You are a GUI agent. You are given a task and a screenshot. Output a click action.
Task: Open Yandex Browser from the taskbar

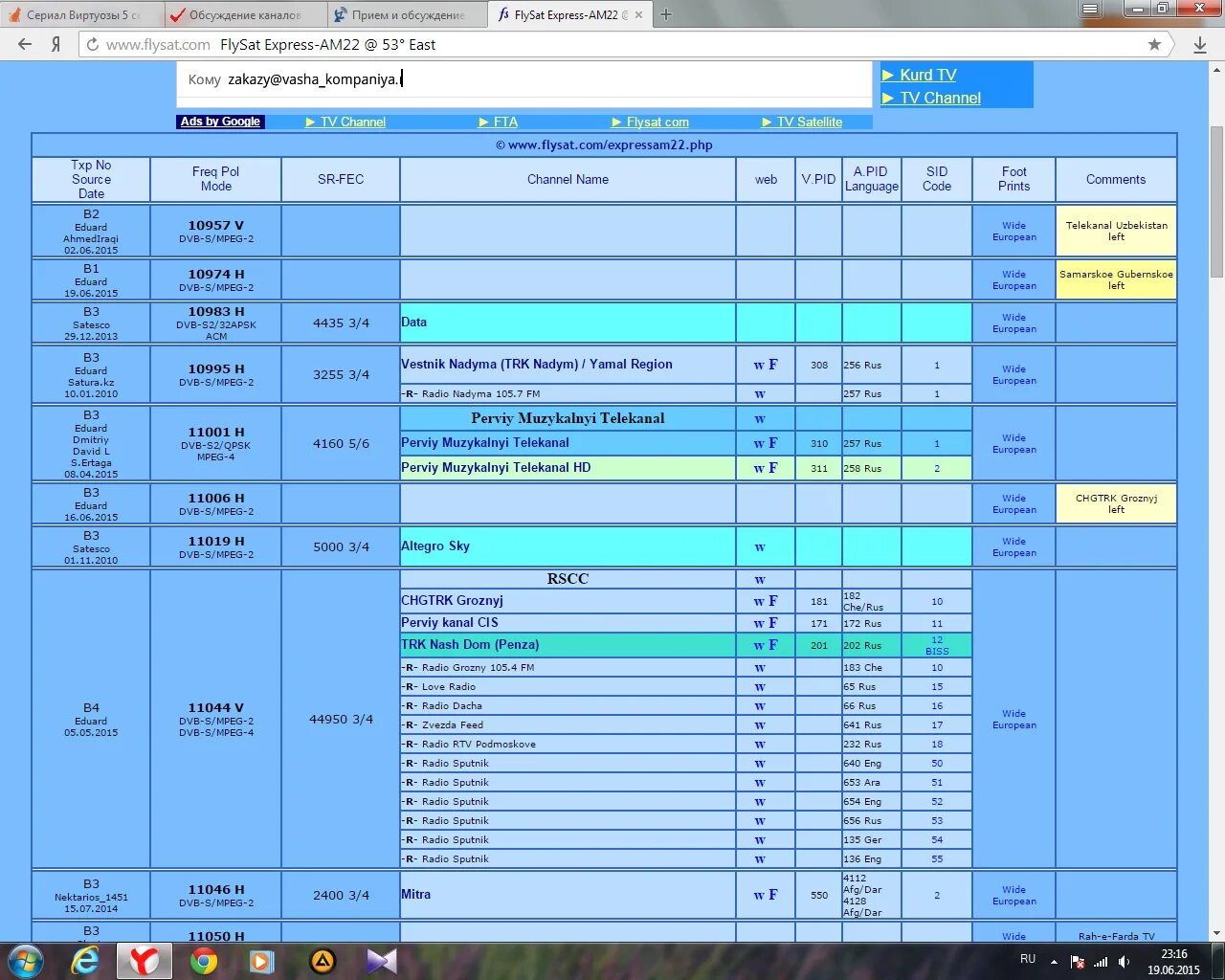[145, 961]
